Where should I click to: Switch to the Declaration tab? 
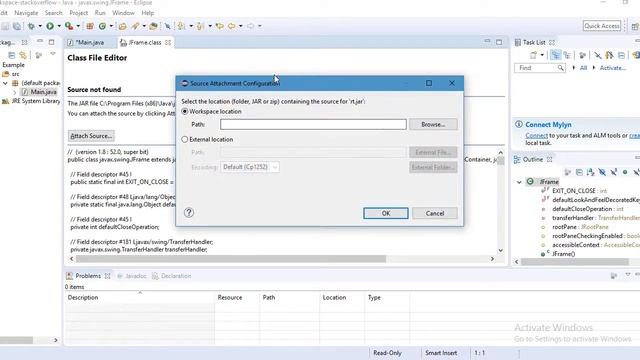[172, 276]
